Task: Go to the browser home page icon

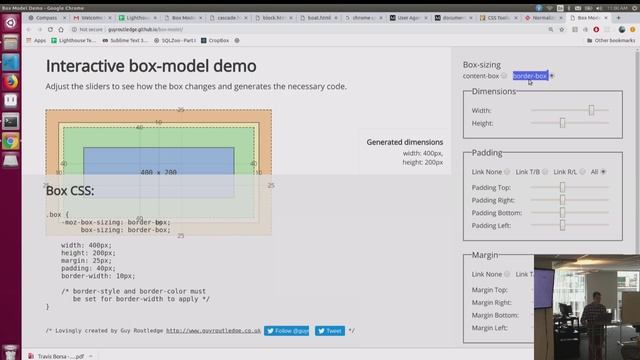Action: point(61,29)
